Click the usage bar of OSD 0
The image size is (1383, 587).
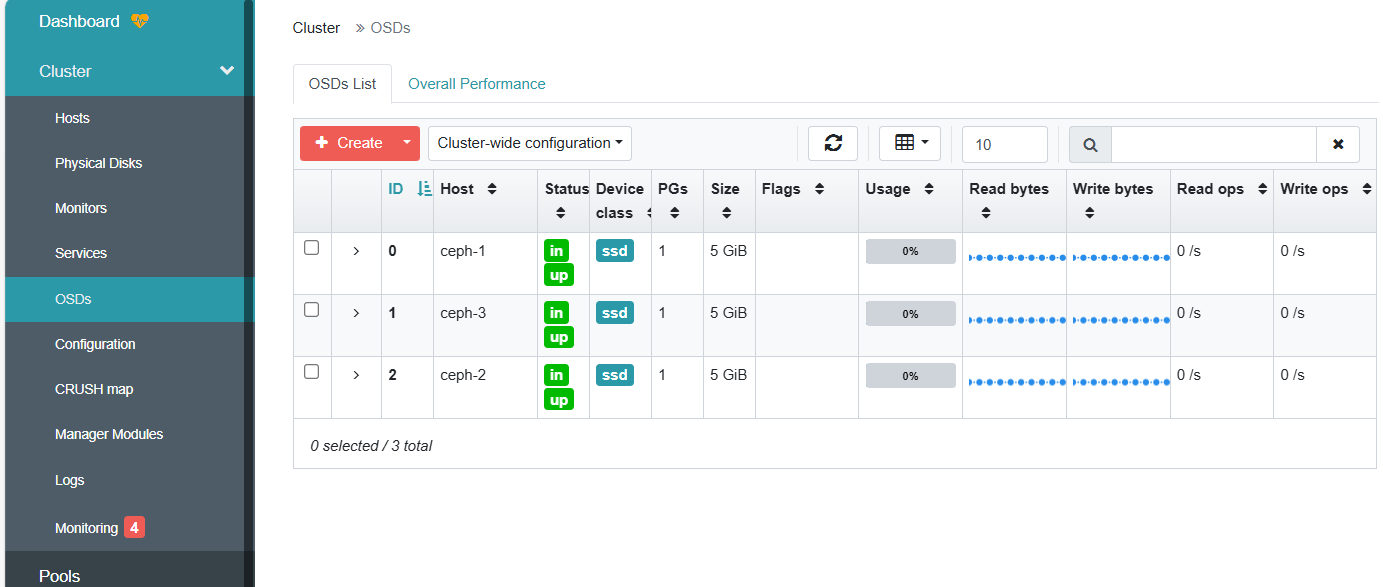coord(910,251)
